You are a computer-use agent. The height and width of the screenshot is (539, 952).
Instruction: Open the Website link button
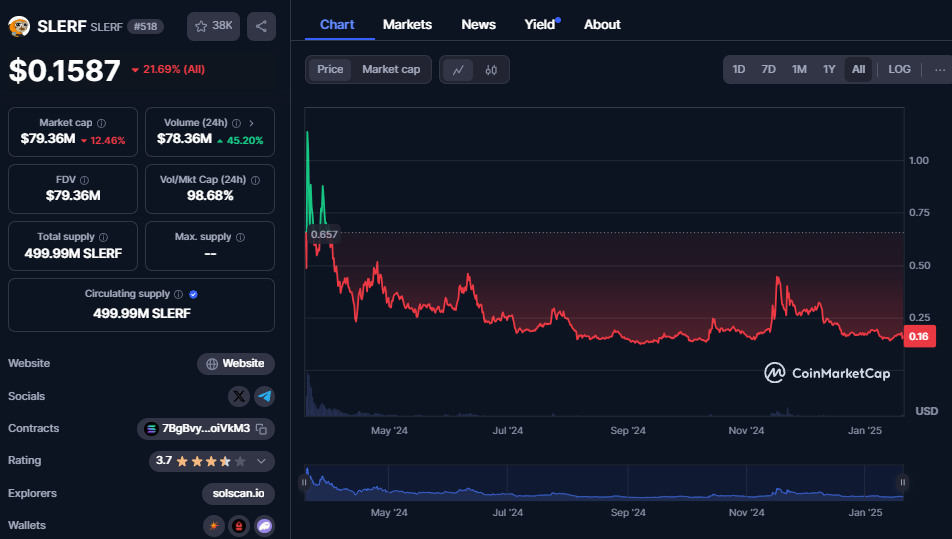[236, 364]
